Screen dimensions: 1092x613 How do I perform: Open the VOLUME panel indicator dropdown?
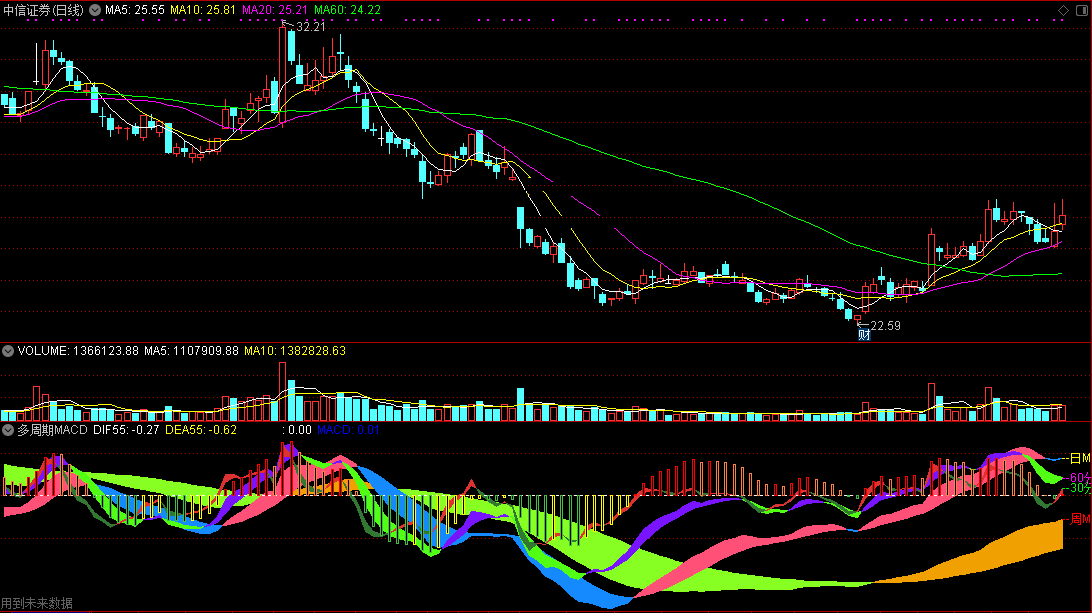pyautogui.click(x=8, y=351)
